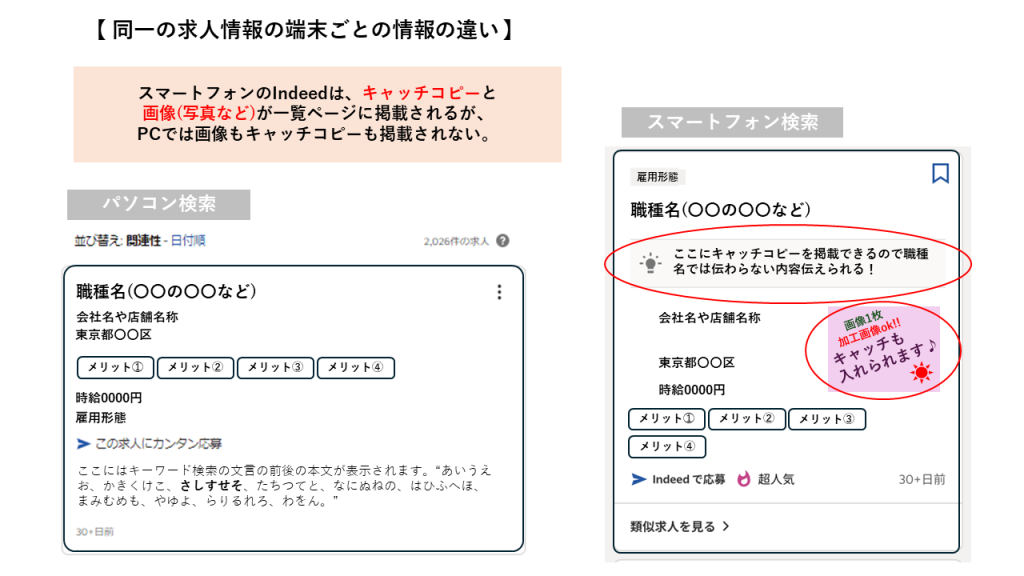Click the arrow icon before この求人にカンタン応募
1024x576 pixels.
83,443
